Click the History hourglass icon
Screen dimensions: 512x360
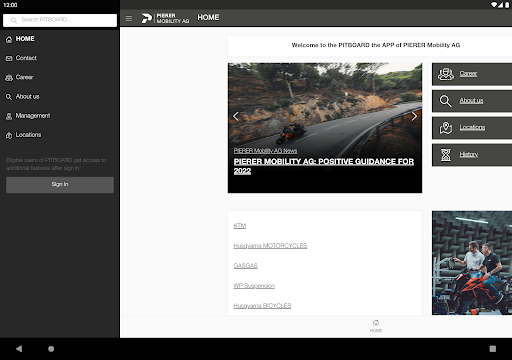[446, 155]
